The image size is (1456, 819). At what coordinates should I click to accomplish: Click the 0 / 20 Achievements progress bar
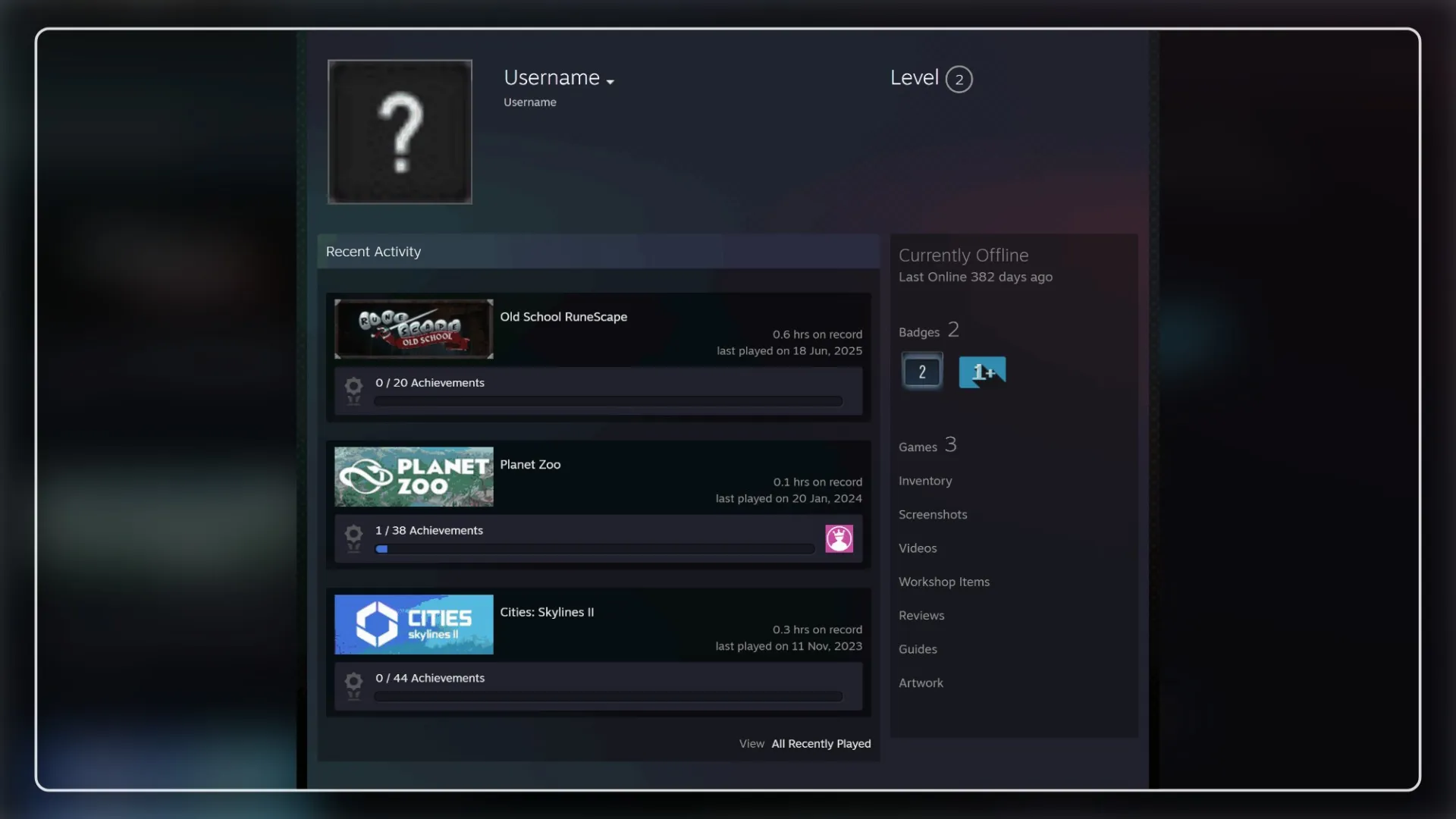click(608, 401)
